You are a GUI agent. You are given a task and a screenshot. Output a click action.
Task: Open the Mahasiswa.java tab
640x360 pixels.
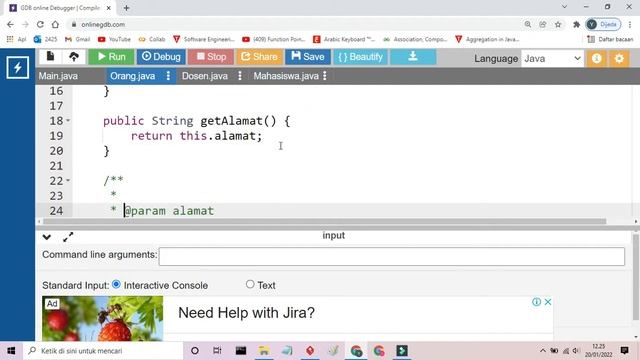[286, 76]
